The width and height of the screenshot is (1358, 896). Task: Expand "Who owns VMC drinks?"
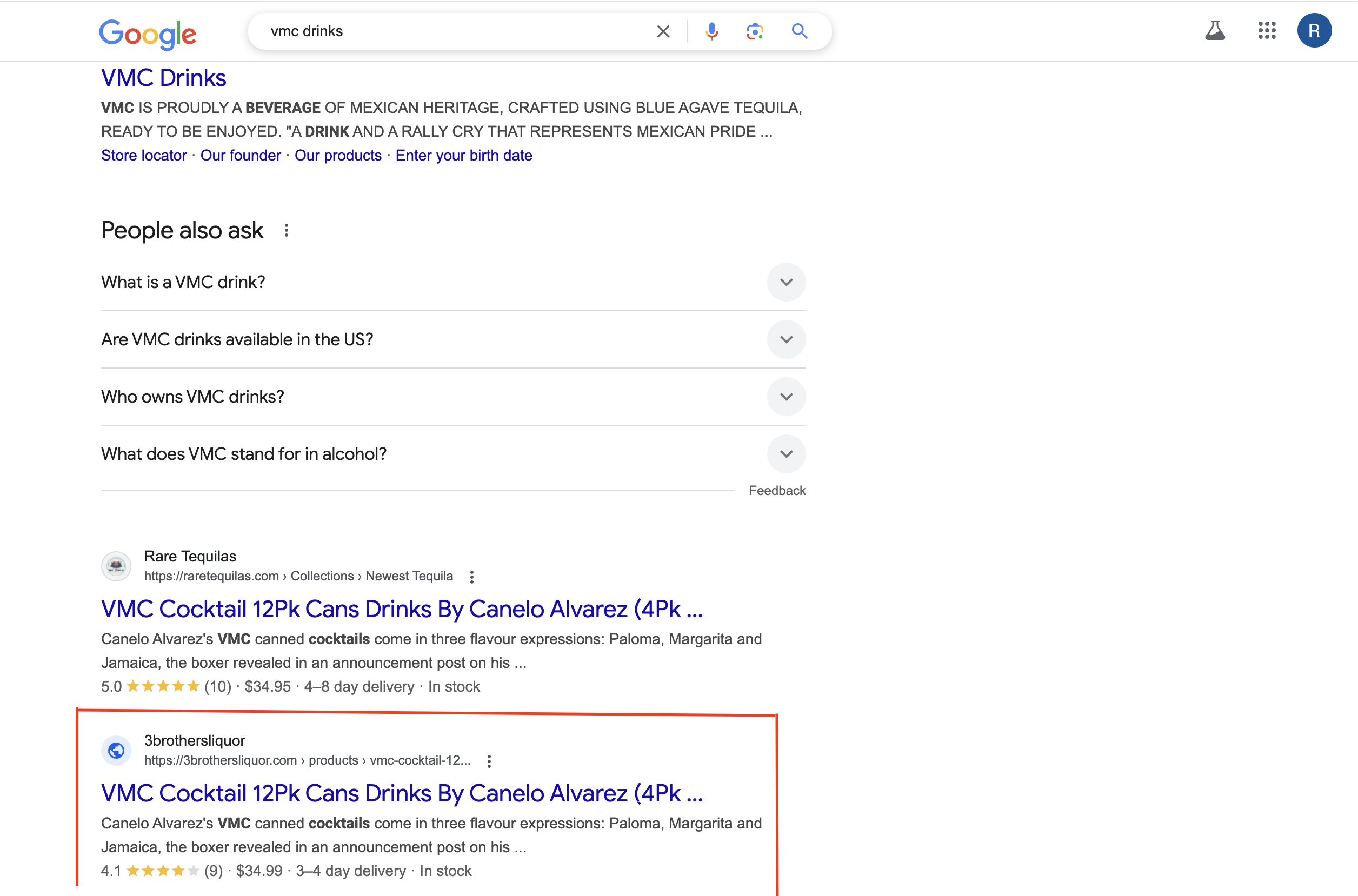coord(786,397)
